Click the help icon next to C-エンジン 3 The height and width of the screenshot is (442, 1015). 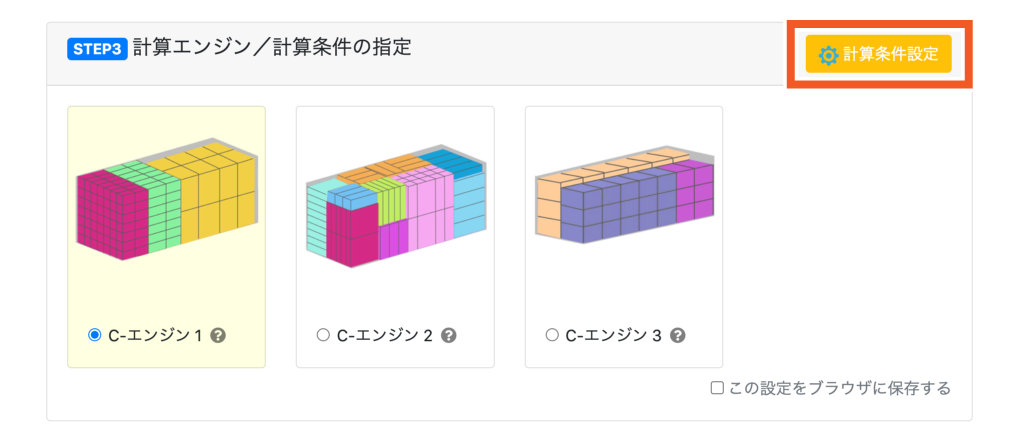coord(677,335)
